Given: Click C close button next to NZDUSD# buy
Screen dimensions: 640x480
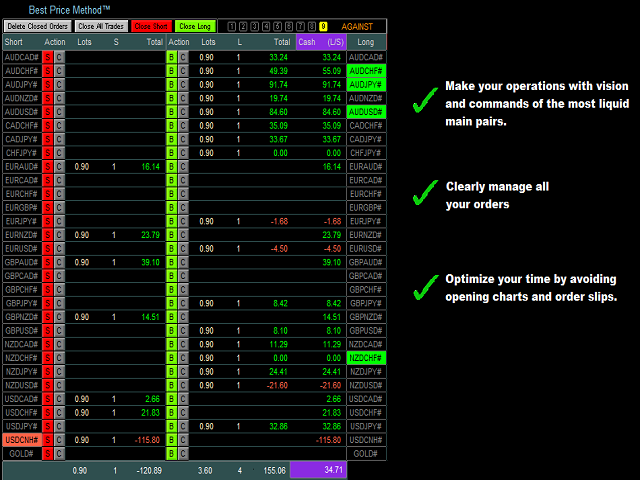Looking at the screenshot, I should (183, 385).
